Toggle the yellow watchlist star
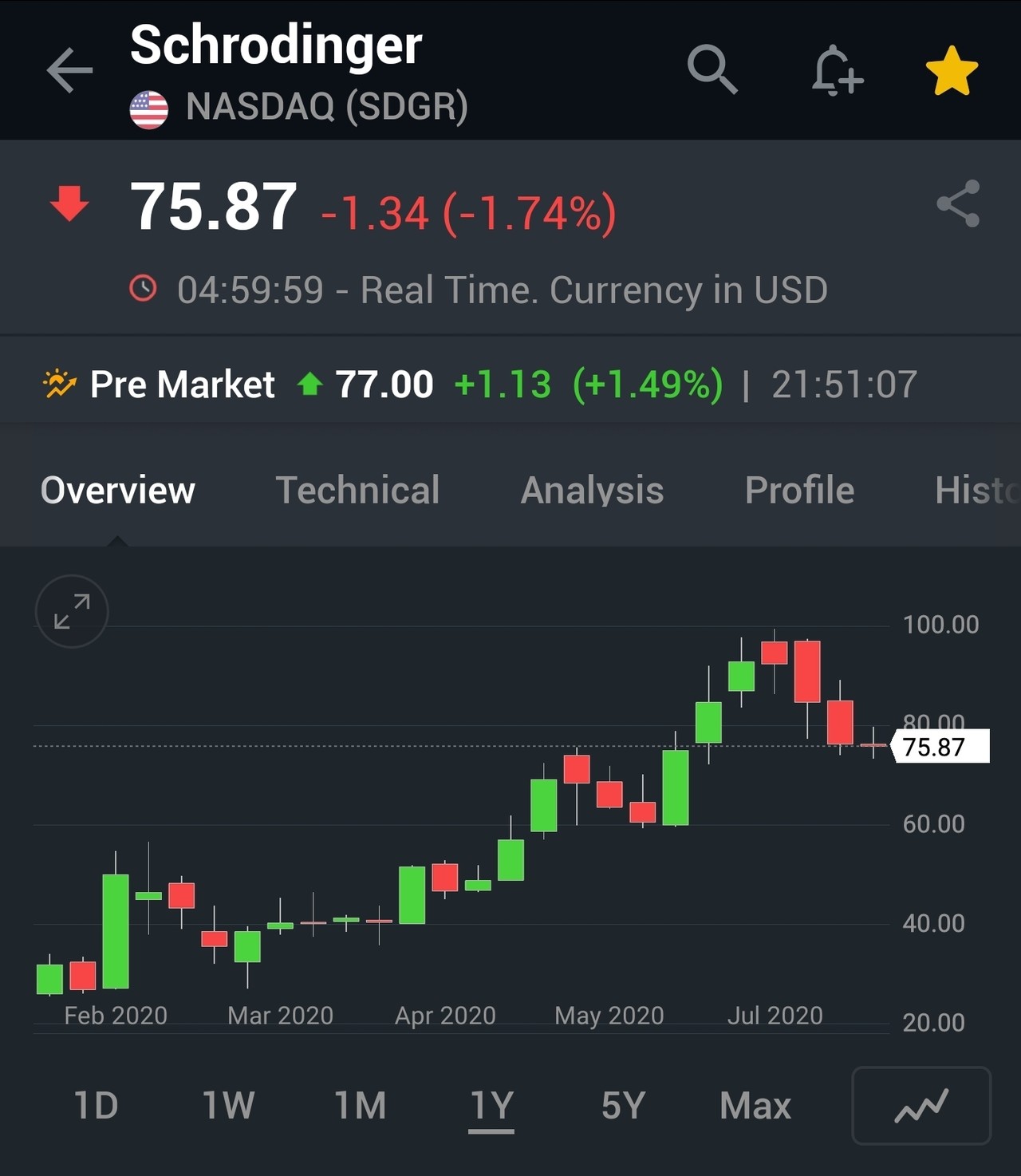This screenshot has width=1021, height=1176. (952, 71)
